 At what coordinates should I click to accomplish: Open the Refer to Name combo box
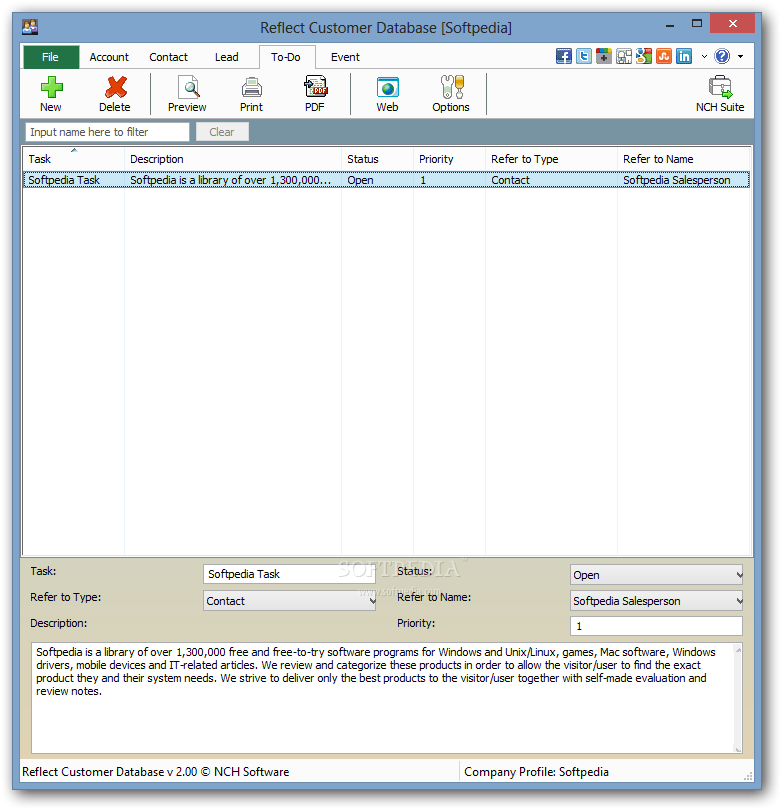coord(656,600)
